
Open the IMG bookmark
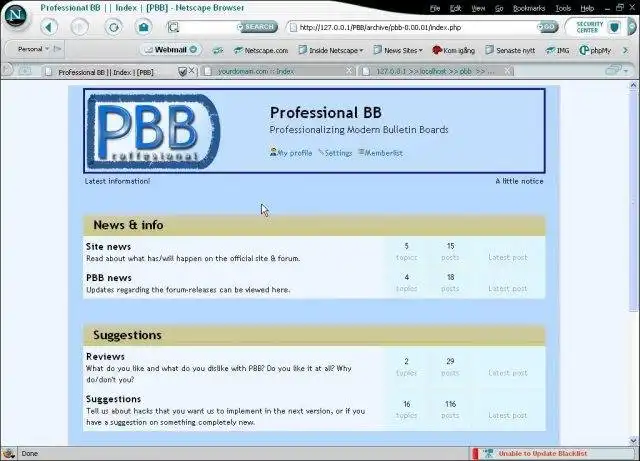[558, 50]
